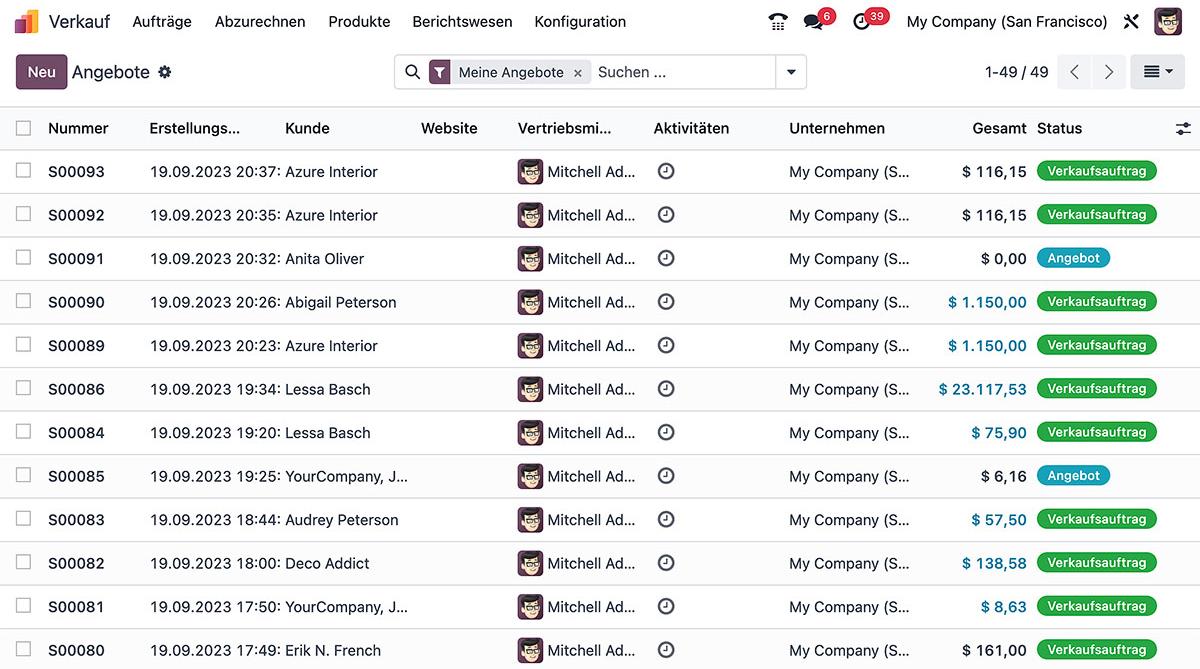
Task: Open optional column settings icon
Action: click(x=1183, y=128)
